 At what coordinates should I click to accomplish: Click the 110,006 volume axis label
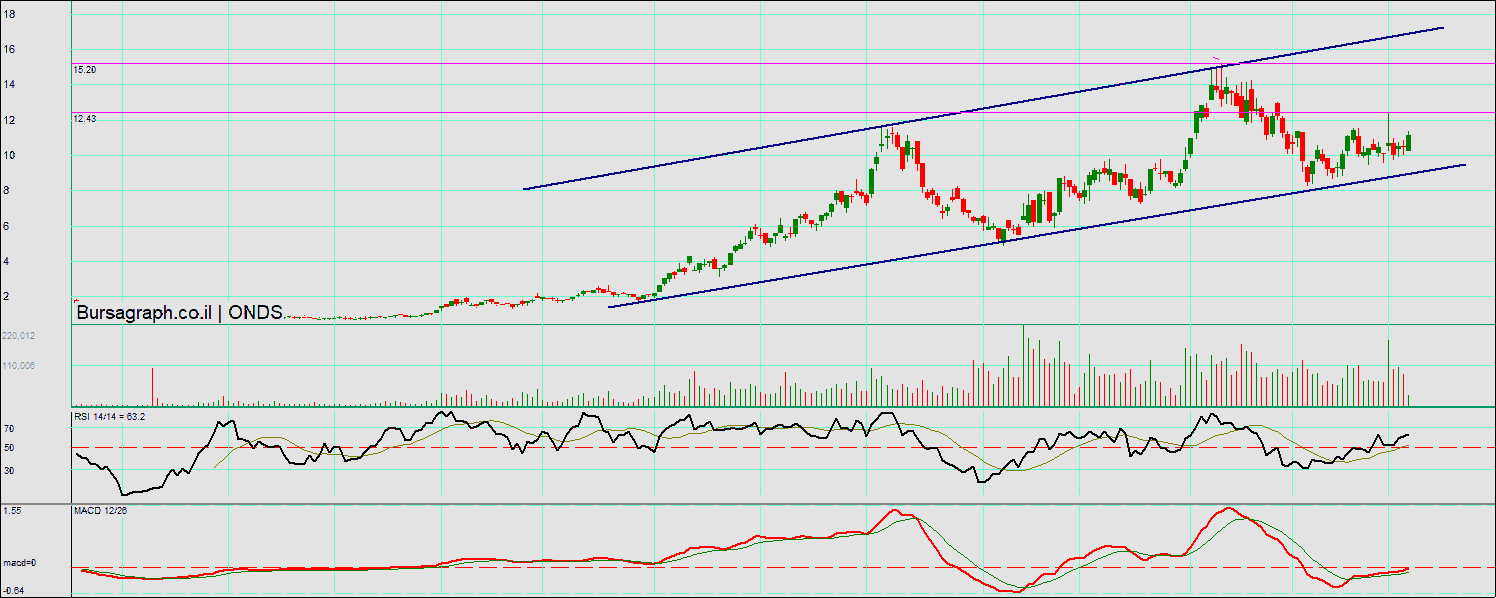pos(19,366)
